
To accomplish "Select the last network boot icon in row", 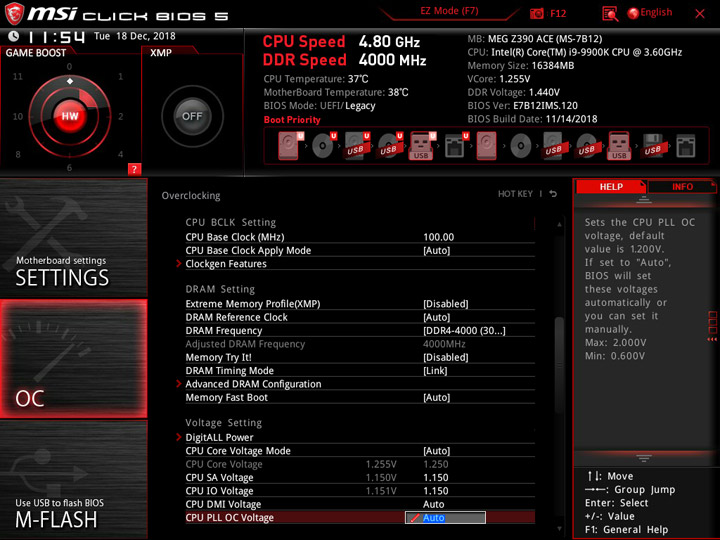I will pos(686,146).
